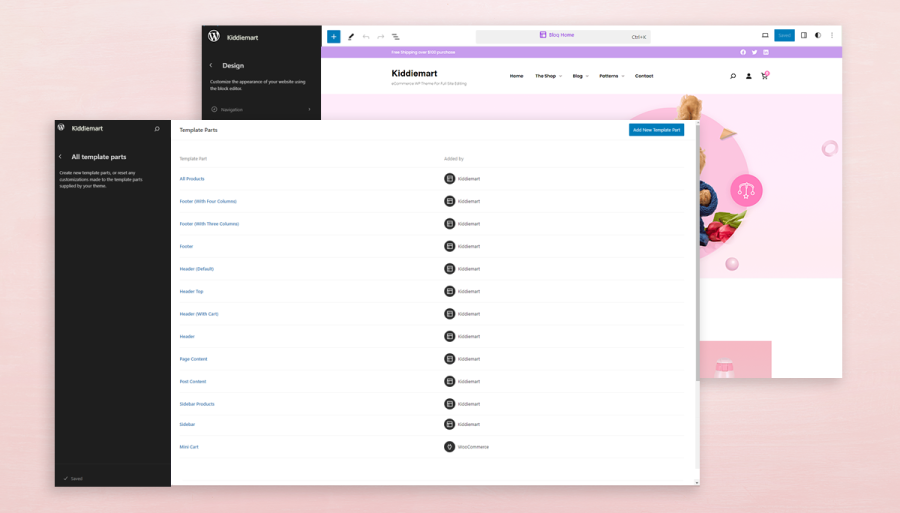Click the Blog Home command bar field

tap(563, 36)
